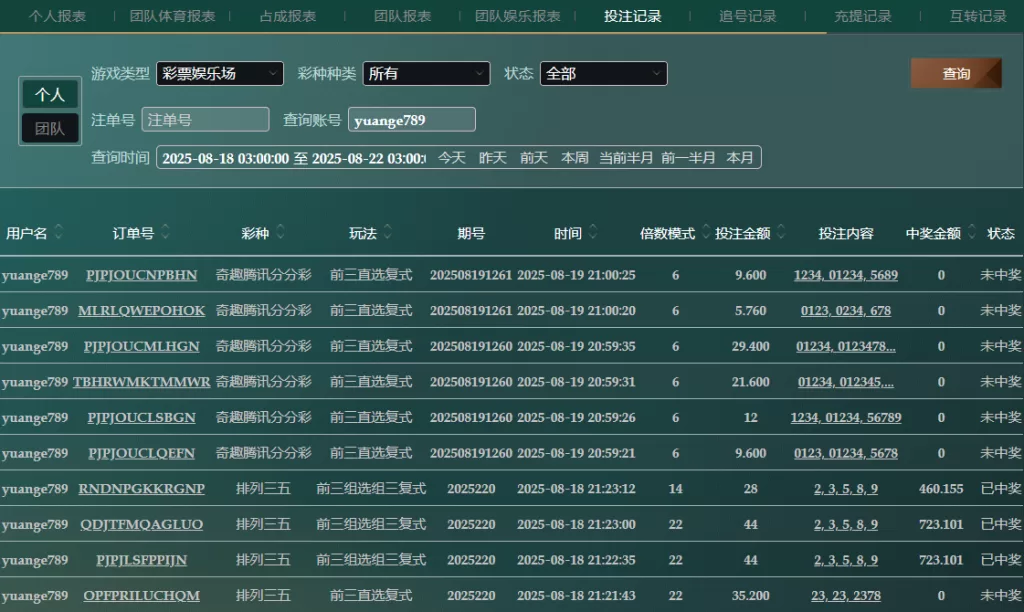This screenshot has height=612, width=1024.
Task: Open order RNDNPGKKRGNP
Action: coord(142,489)
